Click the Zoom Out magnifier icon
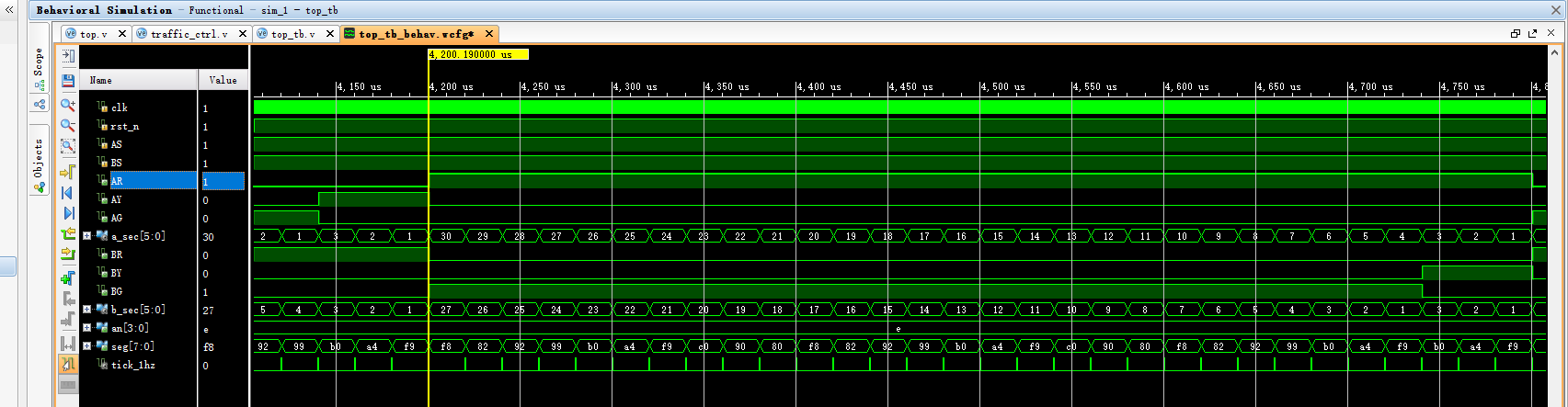The height and width of the screenshot is (407, 1568). 68,126
